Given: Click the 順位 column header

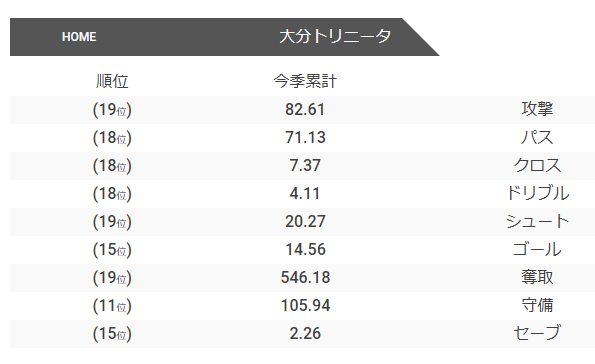Looking at the screenshot, I should tap(112, 81).
